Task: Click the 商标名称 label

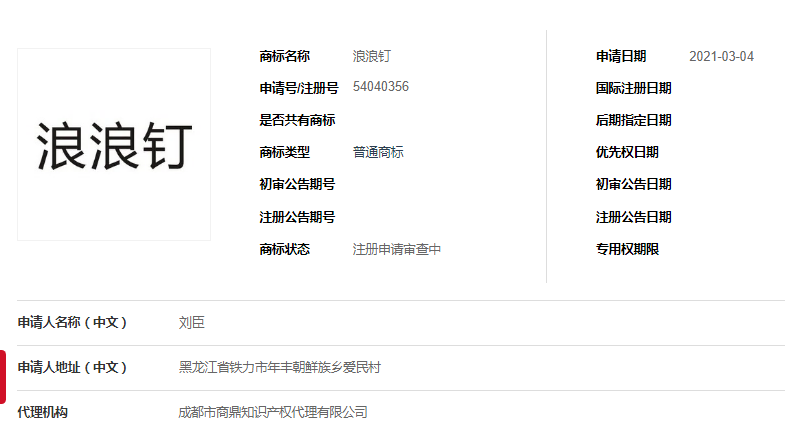Action: [284, 56]
